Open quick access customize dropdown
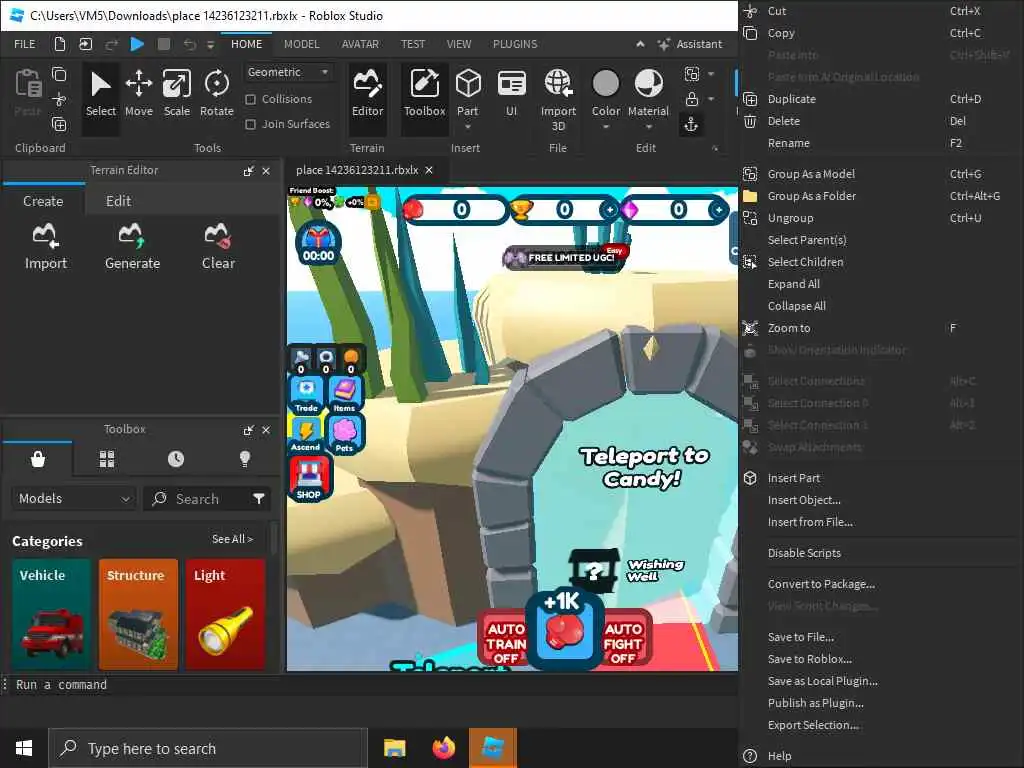This screenshot has height=768, width=1024. coord(210,45)
